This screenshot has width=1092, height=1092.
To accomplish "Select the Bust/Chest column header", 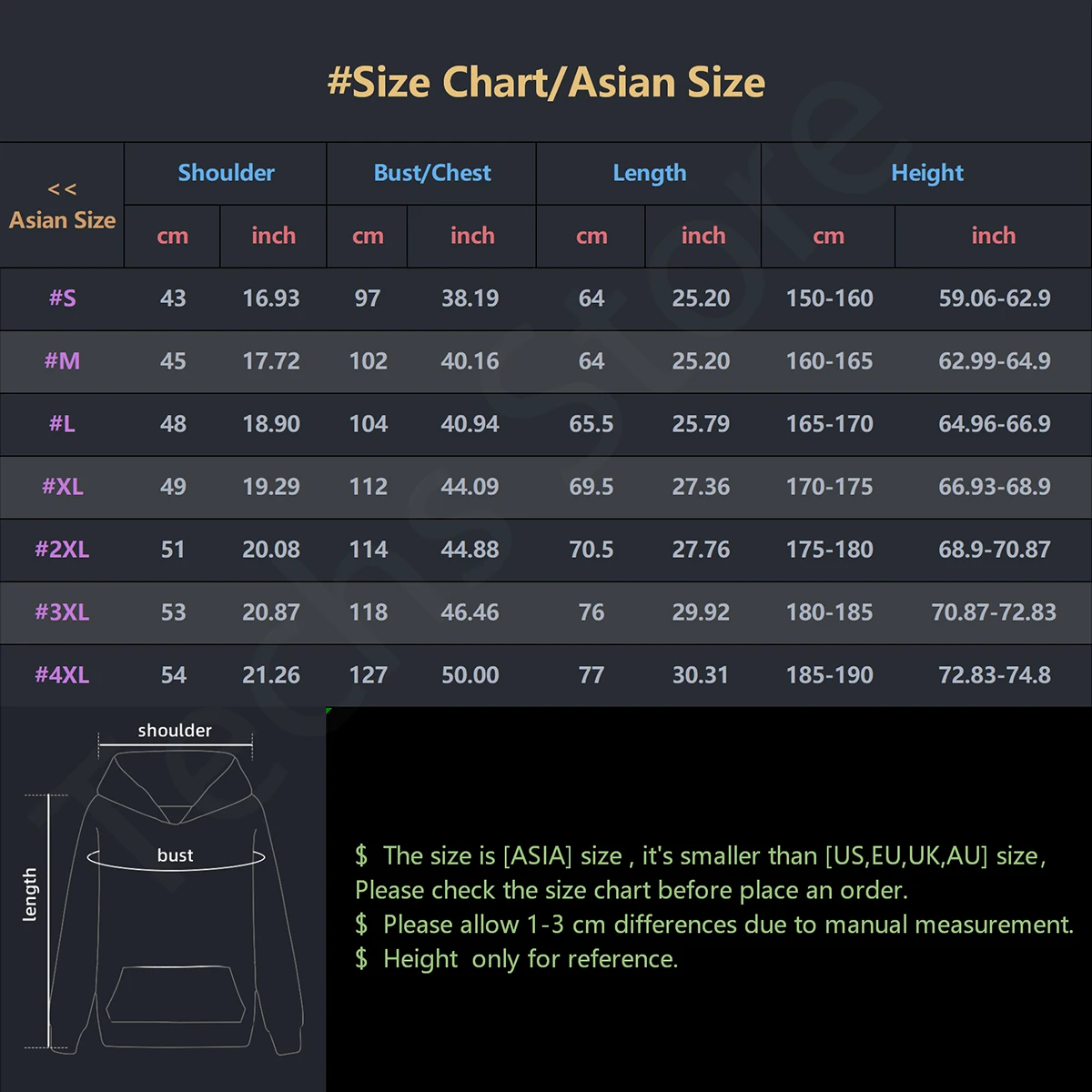I will (x=432, y=173).
